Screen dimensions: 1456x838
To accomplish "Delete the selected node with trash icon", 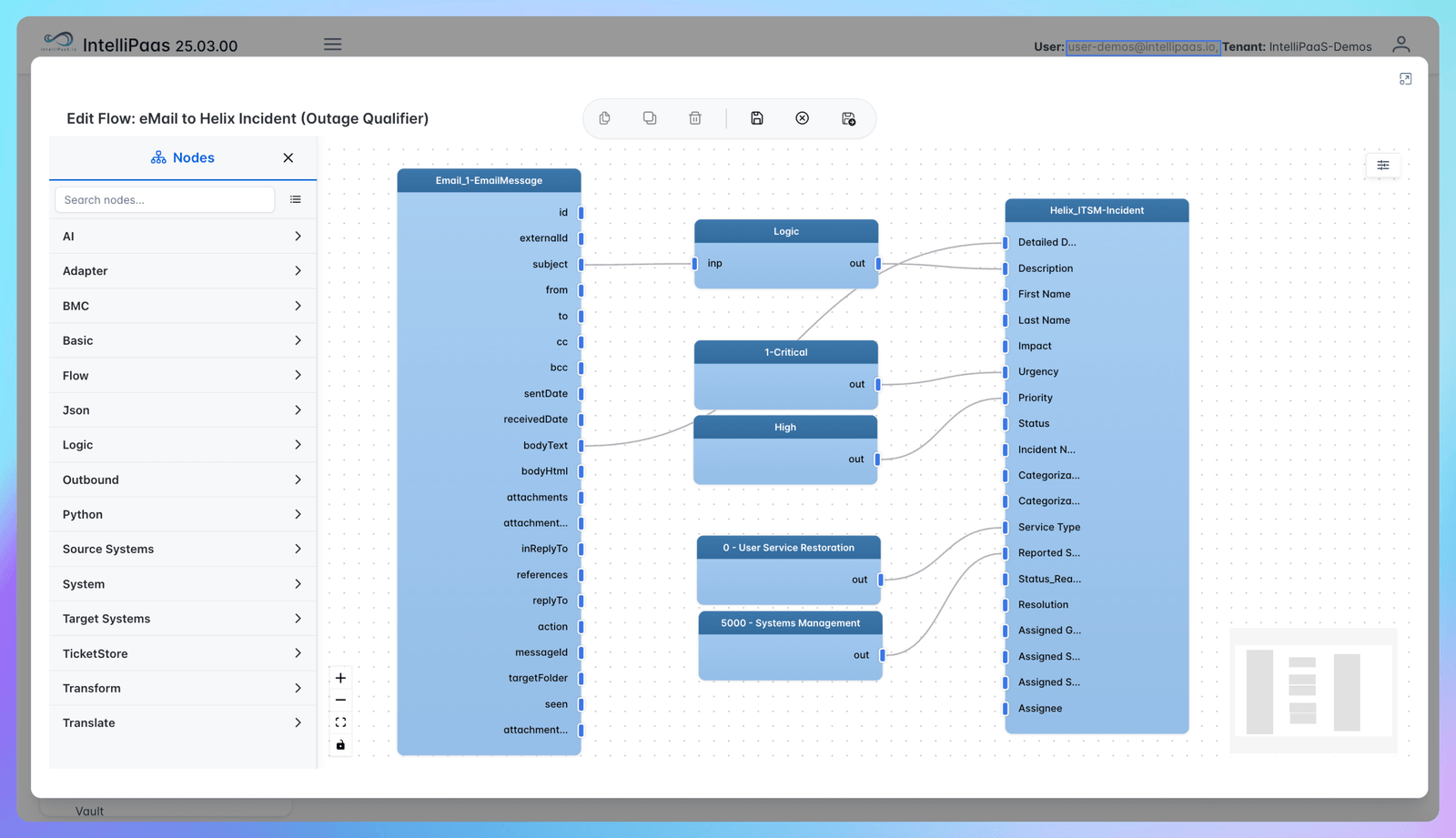I will pos(694,117).
